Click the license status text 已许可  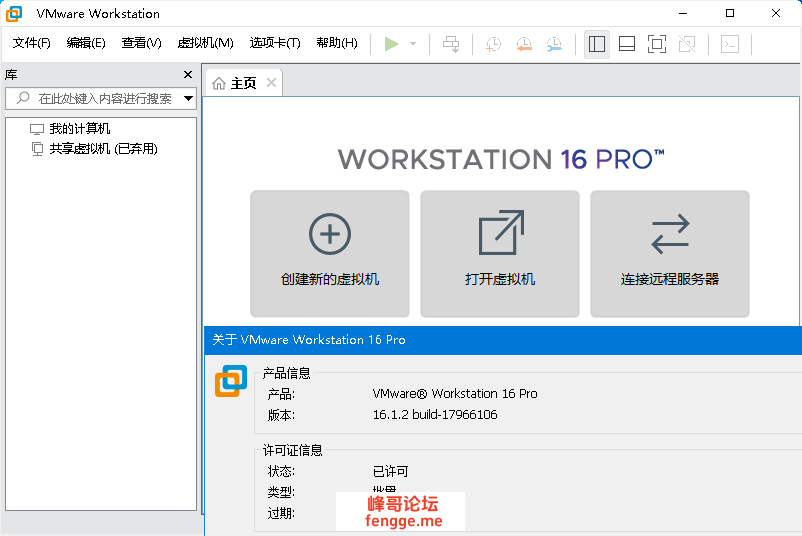click(x=390, y=472)
